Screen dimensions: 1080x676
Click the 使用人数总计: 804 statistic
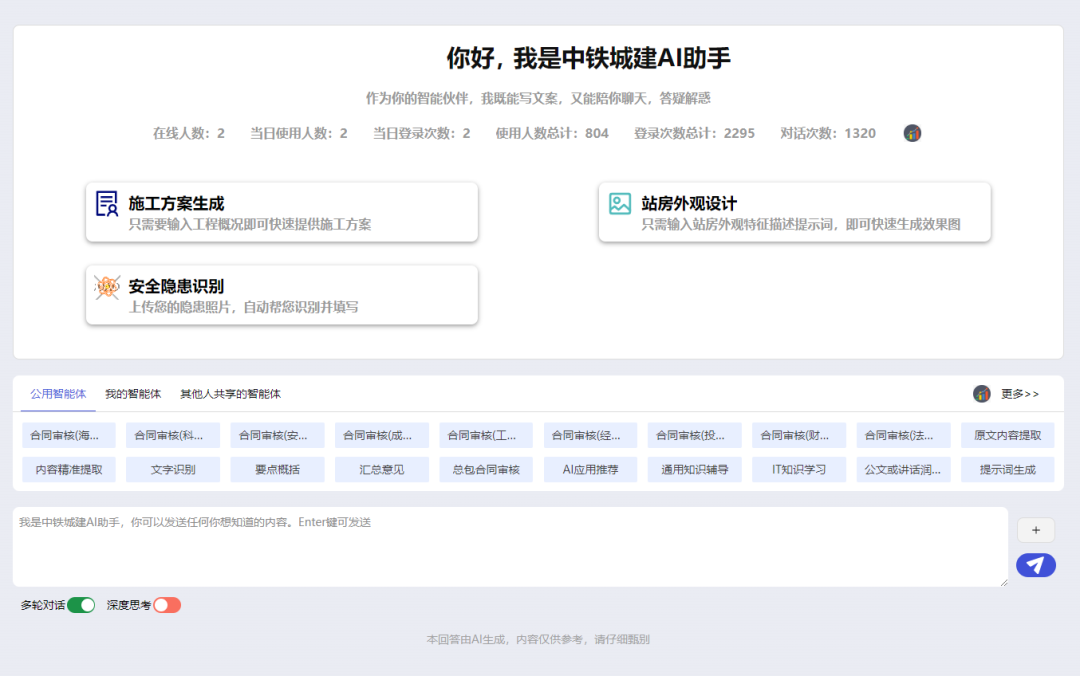552,133
